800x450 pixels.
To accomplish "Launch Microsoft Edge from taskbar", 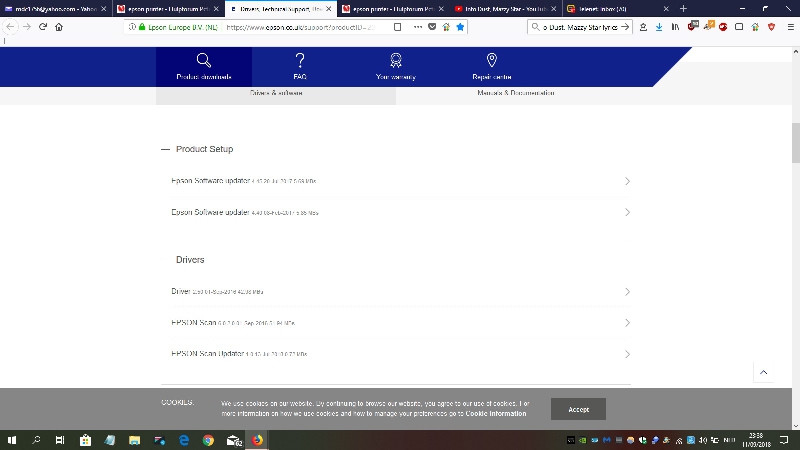I will [x=184, y=440].
